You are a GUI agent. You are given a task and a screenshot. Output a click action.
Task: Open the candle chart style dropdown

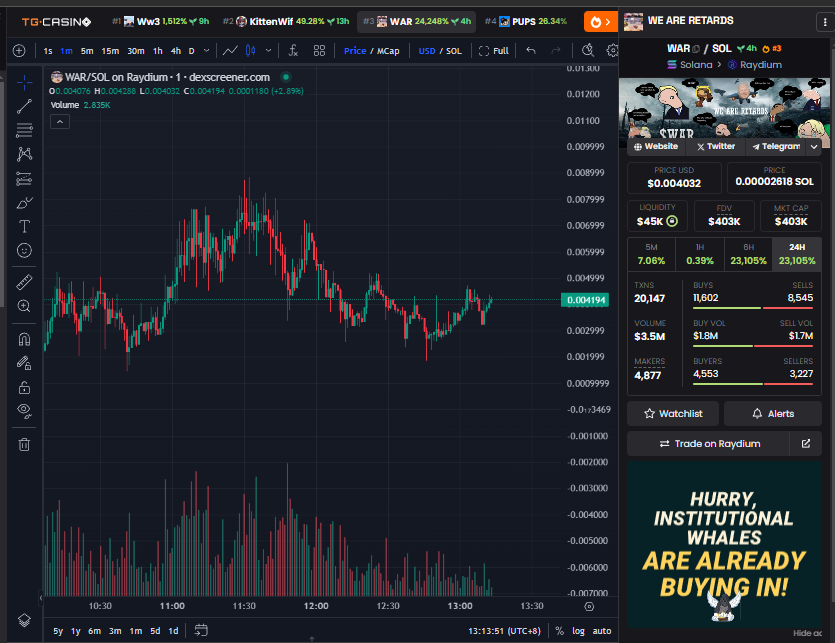[268, 48]
